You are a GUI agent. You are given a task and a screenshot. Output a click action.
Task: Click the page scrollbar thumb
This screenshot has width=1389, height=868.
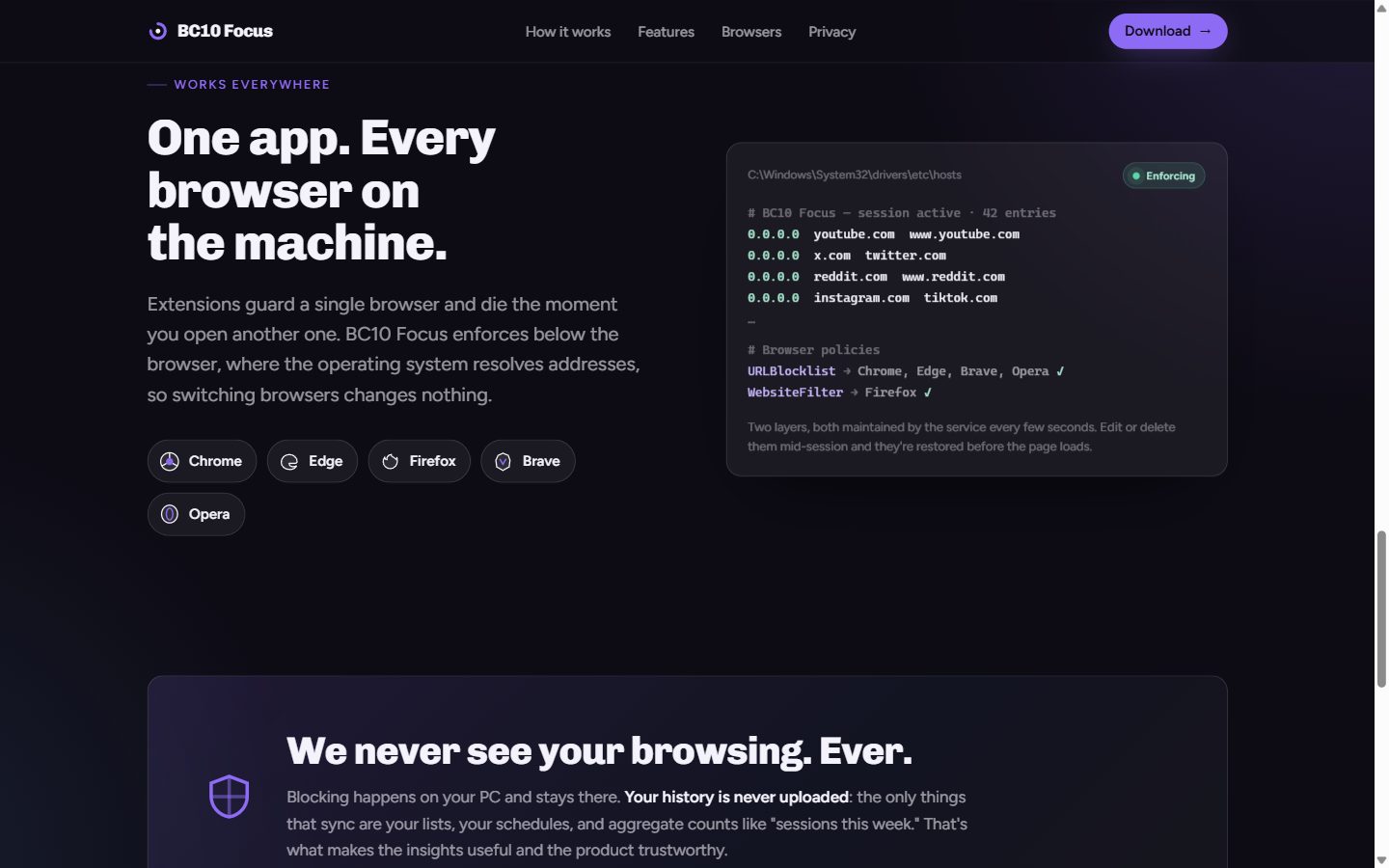click(1381, 609)
